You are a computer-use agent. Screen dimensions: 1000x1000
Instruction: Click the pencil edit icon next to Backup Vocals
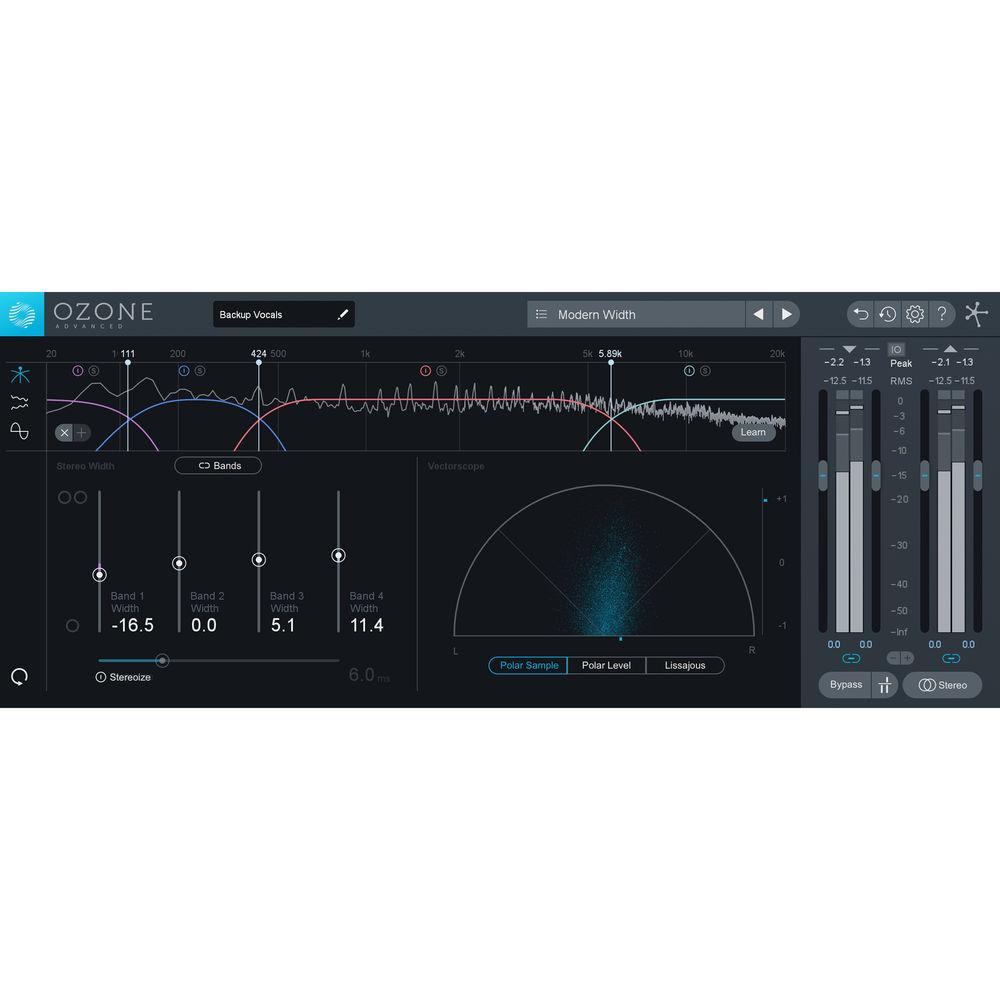(x=342, y=313)
